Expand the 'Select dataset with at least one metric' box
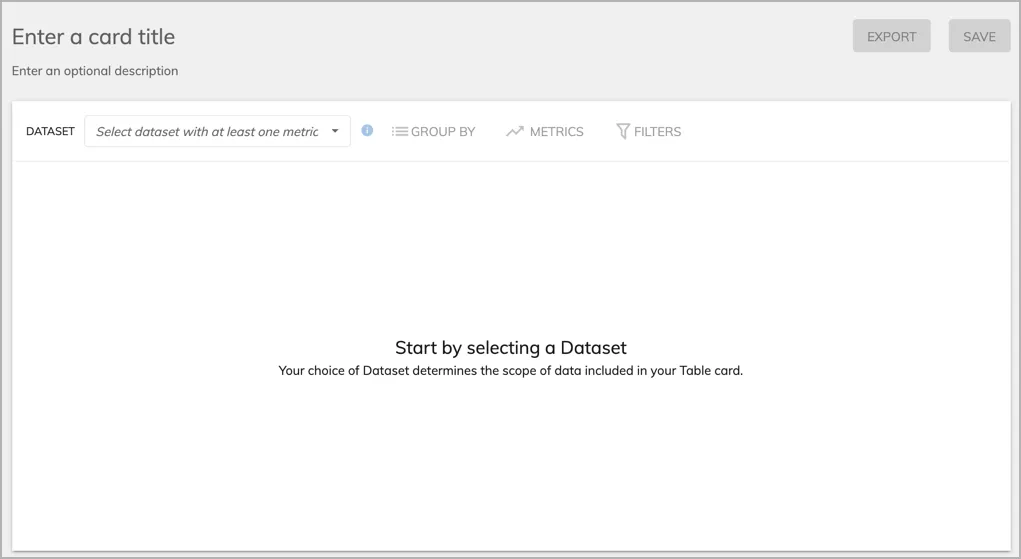Image resolution: width=1021 pixels, height=559 pixels. (217, 131)
